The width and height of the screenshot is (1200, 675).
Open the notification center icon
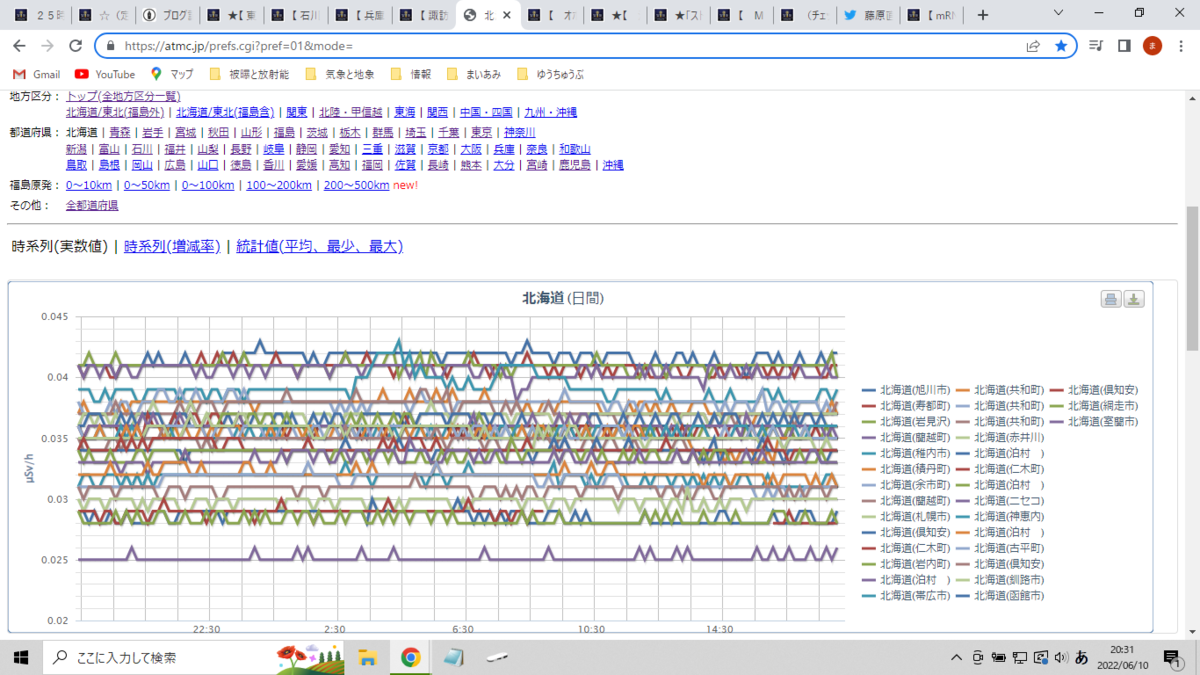coord(1171,657)
